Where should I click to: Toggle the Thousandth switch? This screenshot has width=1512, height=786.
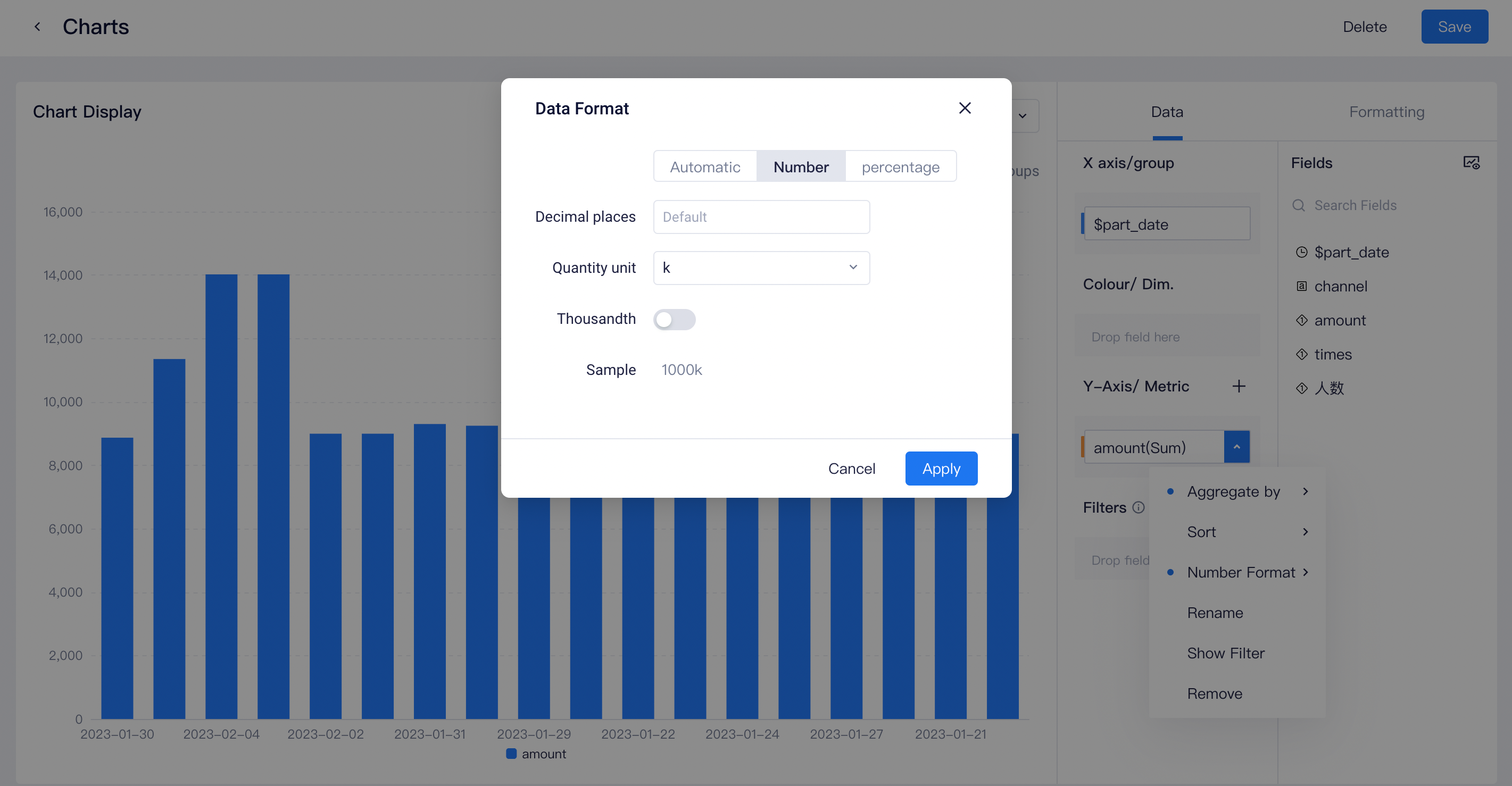click(674, 319)
